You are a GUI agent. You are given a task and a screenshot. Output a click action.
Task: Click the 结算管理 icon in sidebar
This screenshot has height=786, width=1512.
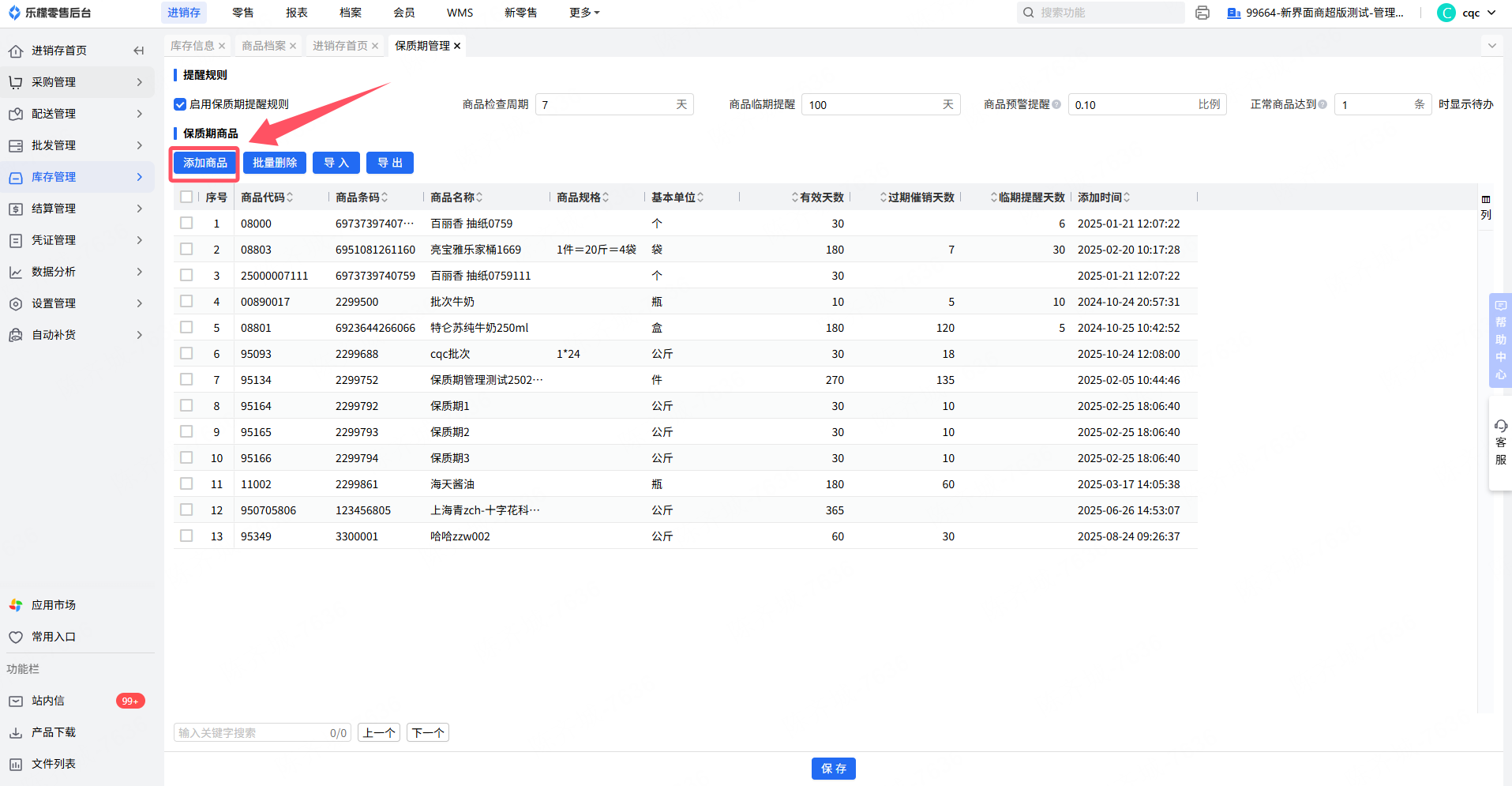pyautogui.click(x=16, y=209)
